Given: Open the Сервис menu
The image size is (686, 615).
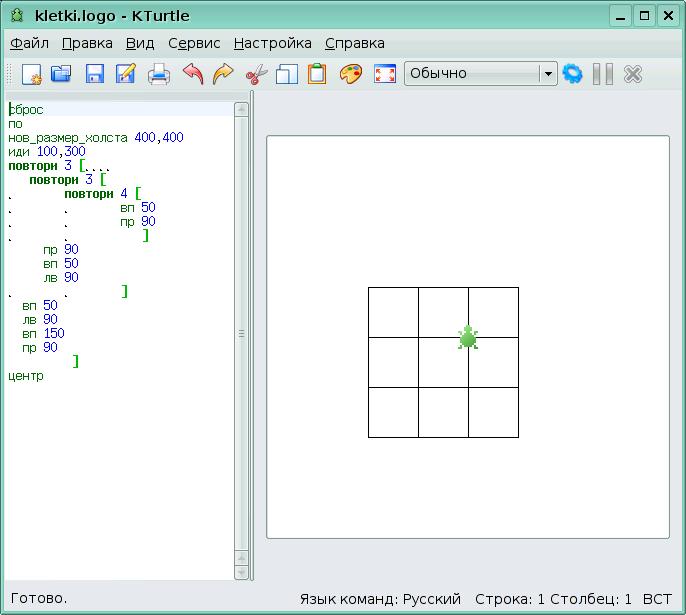Looking at the screenshot, I should pyautogui.click(x=194, y=43).
